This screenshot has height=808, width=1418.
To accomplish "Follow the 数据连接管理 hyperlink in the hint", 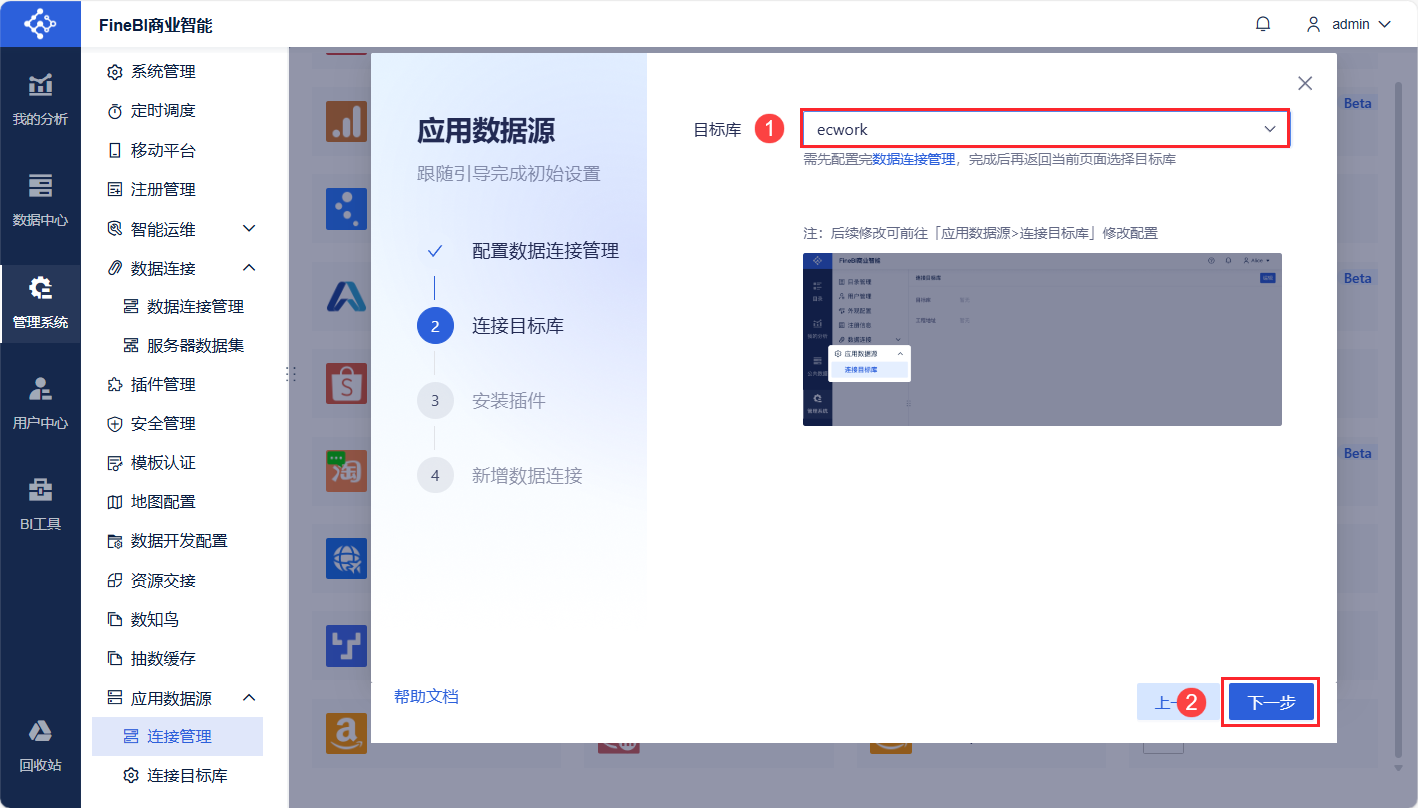I will pos(914,159).
